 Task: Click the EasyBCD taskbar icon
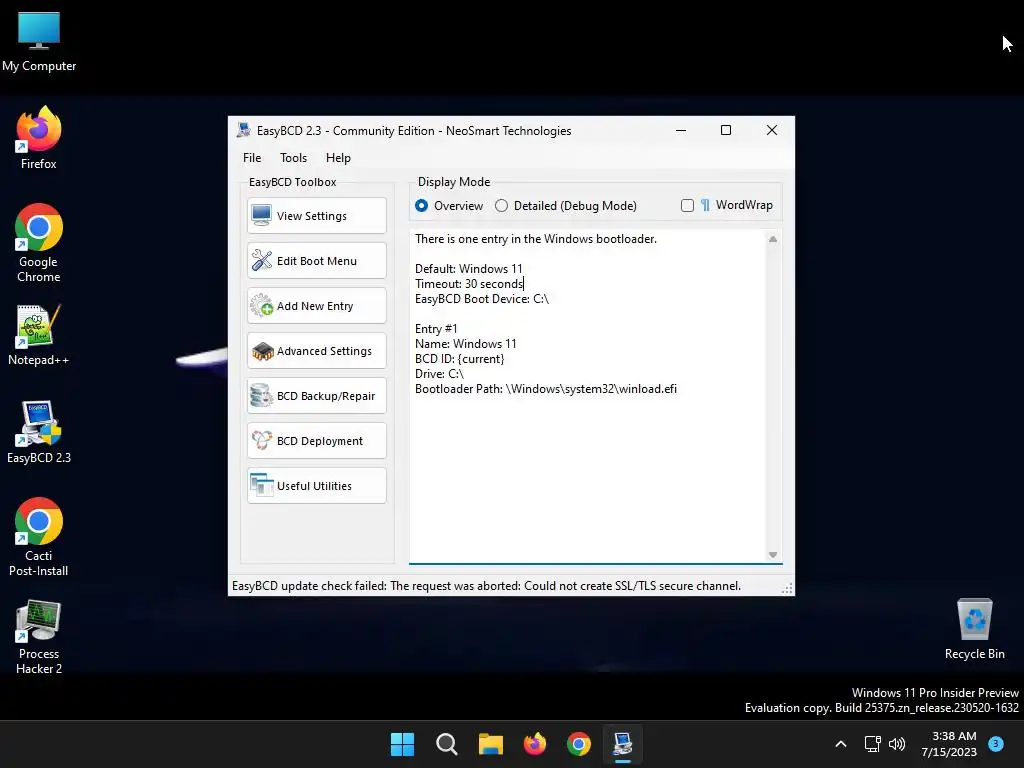(x=623, y=744)
